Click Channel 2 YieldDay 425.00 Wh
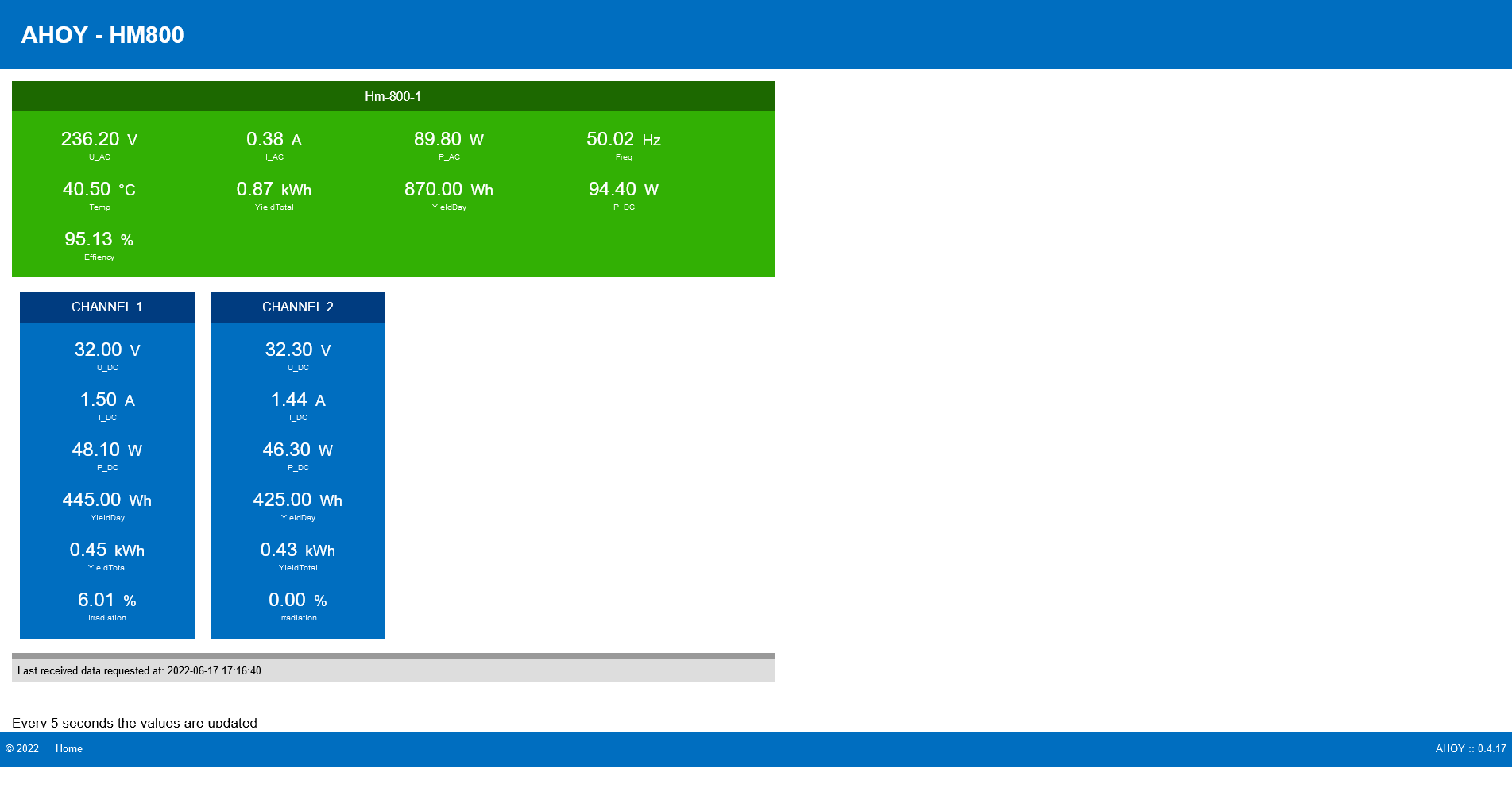The height and width of the screenshot is (792, 1512). (x=298, y=500)
